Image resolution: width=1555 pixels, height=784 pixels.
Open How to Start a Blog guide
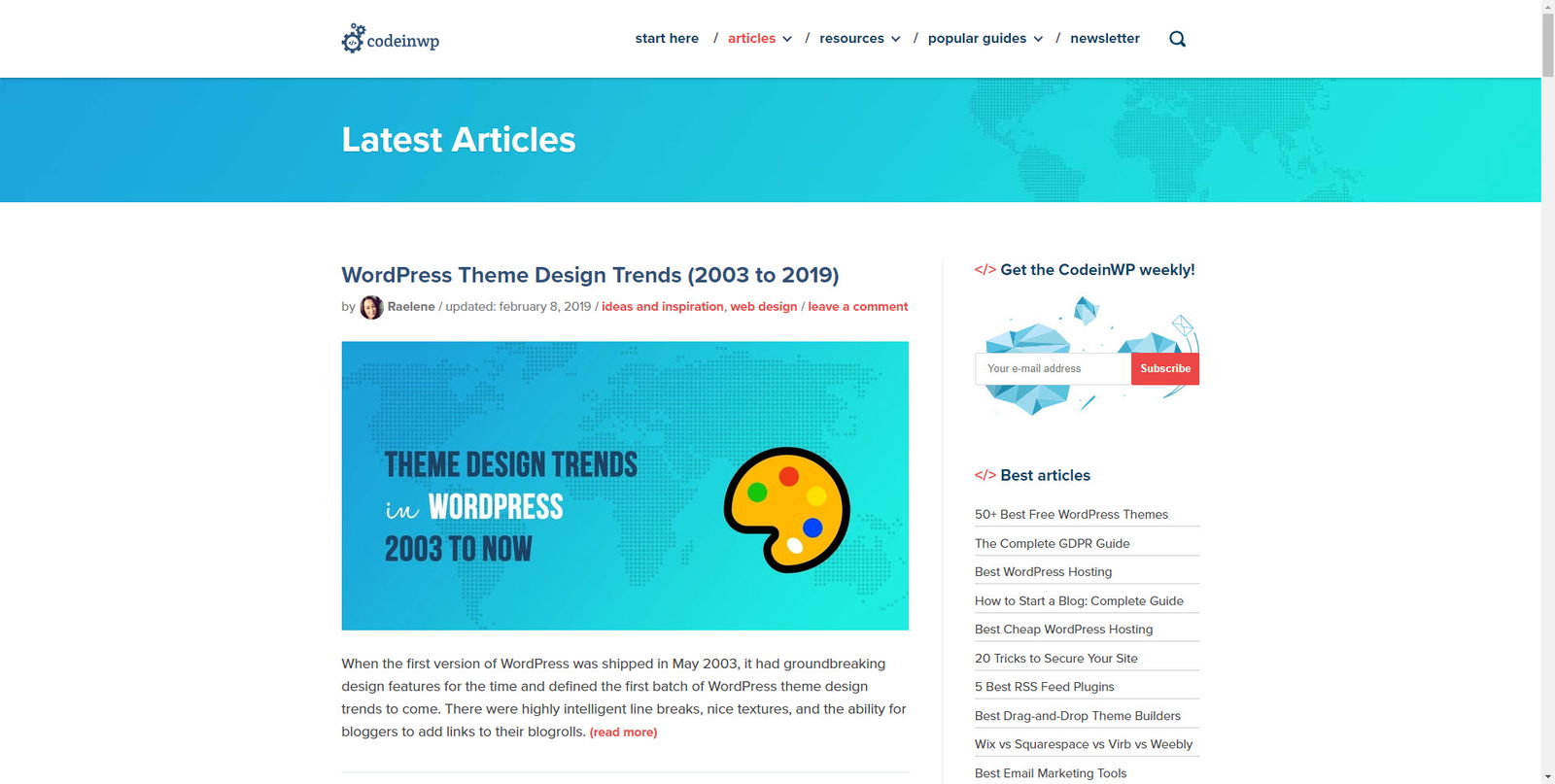1079,600
